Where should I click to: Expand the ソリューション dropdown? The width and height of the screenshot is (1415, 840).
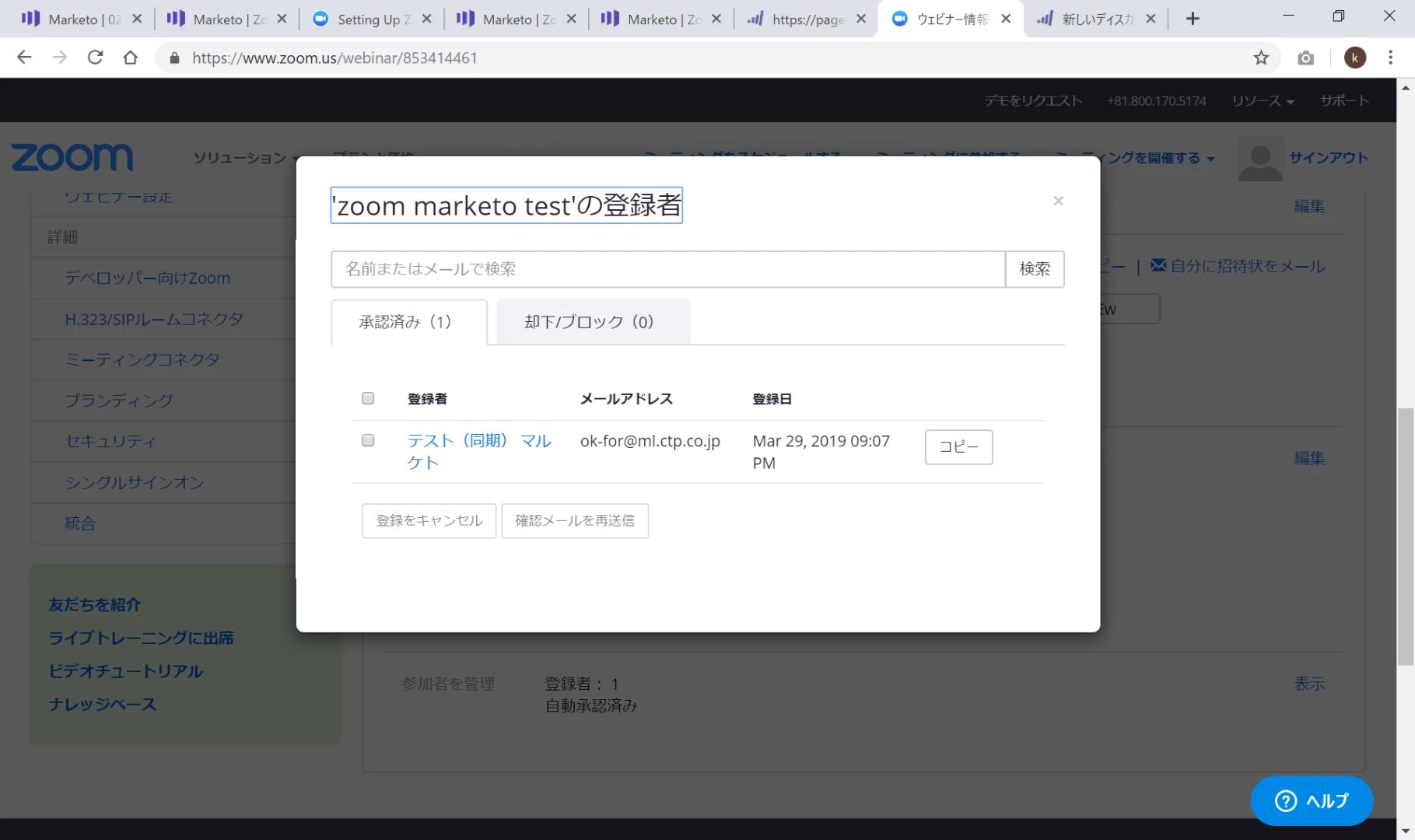(x=244, y=158)
